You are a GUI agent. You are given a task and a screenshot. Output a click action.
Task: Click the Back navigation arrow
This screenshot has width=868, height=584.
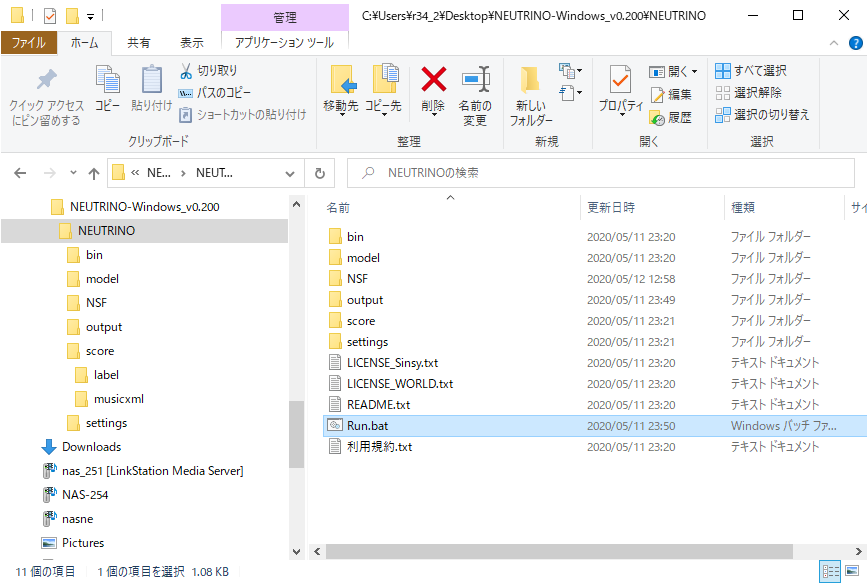coord(20,173)
